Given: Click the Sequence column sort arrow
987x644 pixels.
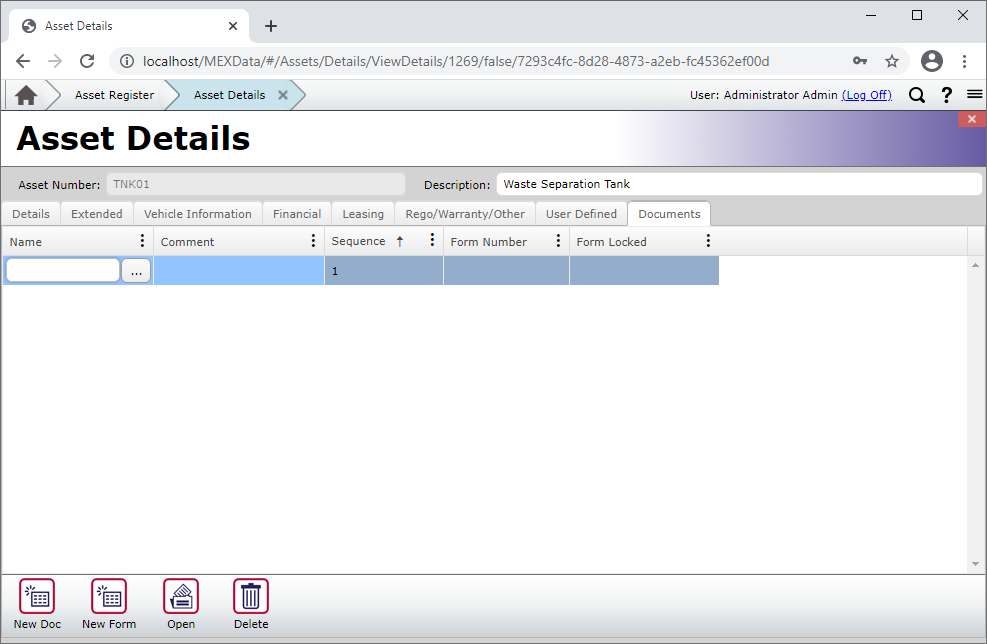Looking at the screenshot, I should (x=401, y=240).
